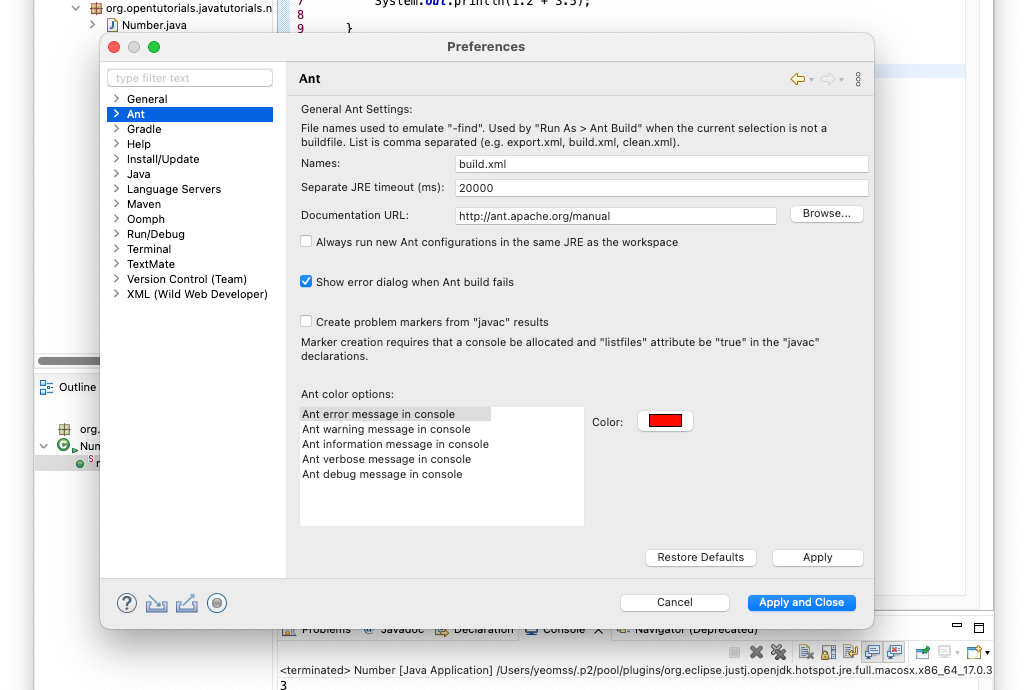
Task: Select Ant verbose message in console
Action: [x=386, y=460]
